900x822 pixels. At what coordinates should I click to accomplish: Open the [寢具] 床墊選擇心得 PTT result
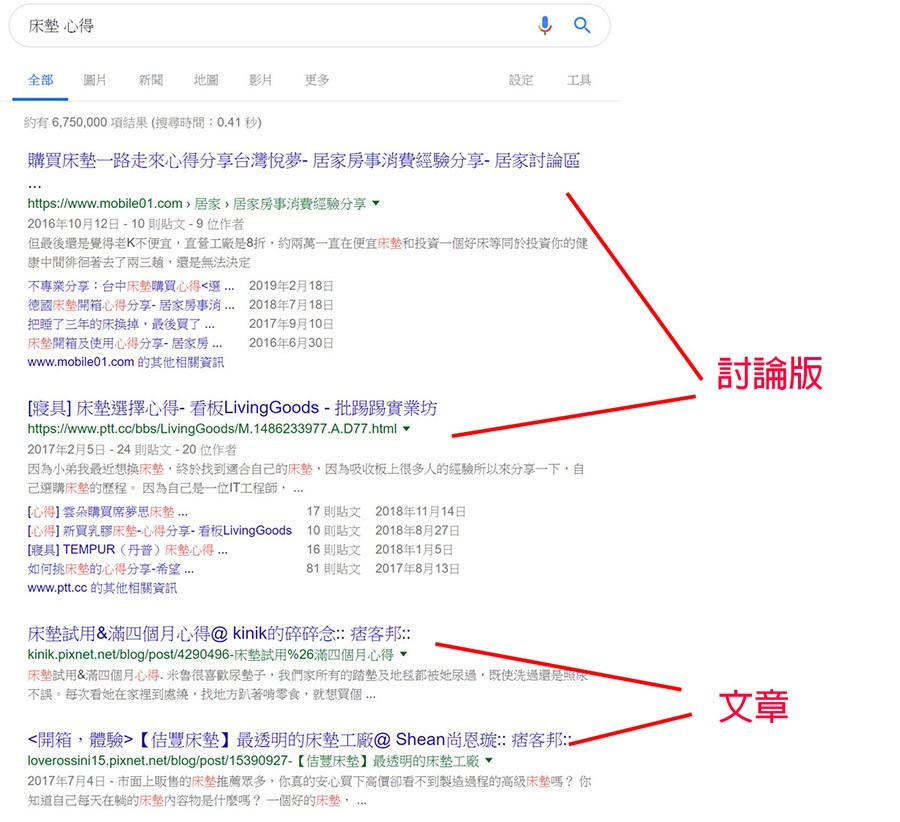tap(232, 408)
